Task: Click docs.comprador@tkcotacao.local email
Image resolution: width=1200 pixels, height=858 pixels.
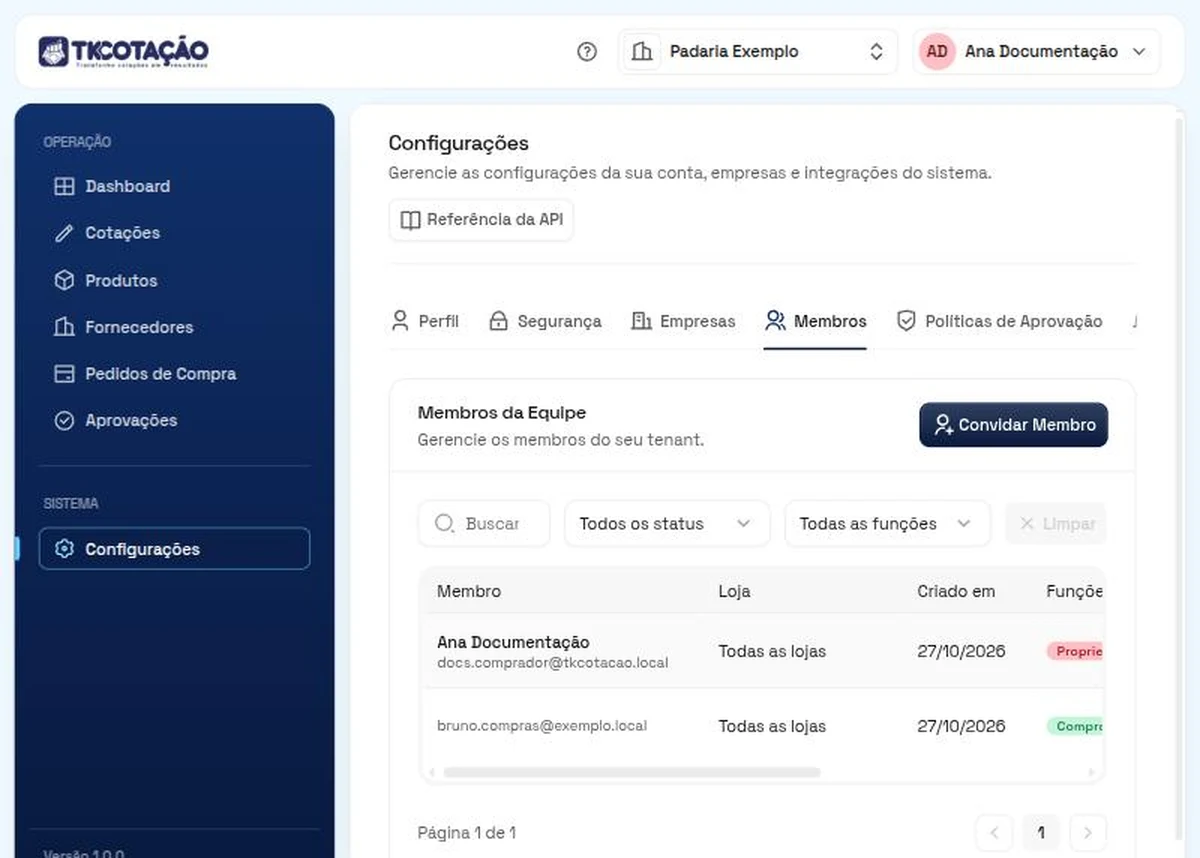Action: click(x=553, y=663)
